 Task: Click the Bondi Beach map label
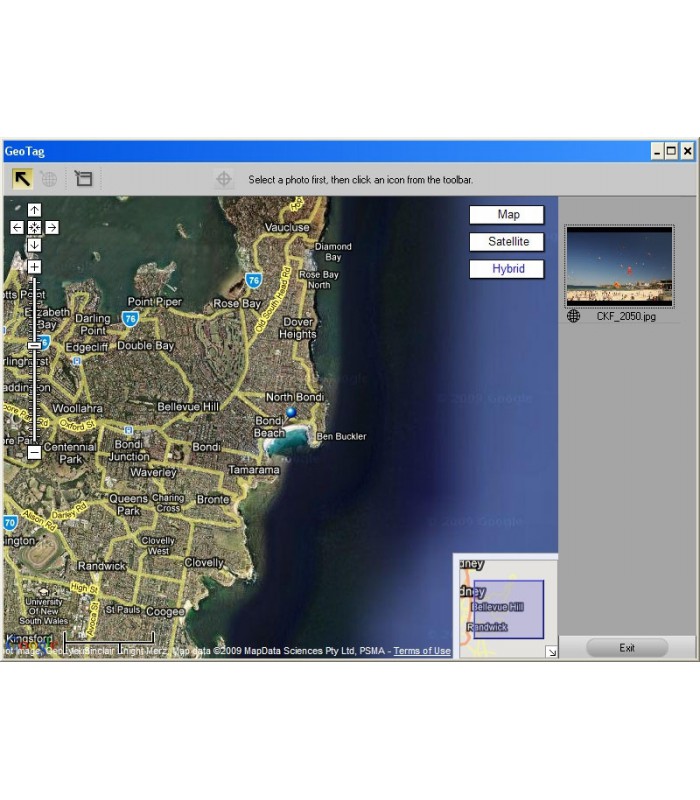[270, 427]
